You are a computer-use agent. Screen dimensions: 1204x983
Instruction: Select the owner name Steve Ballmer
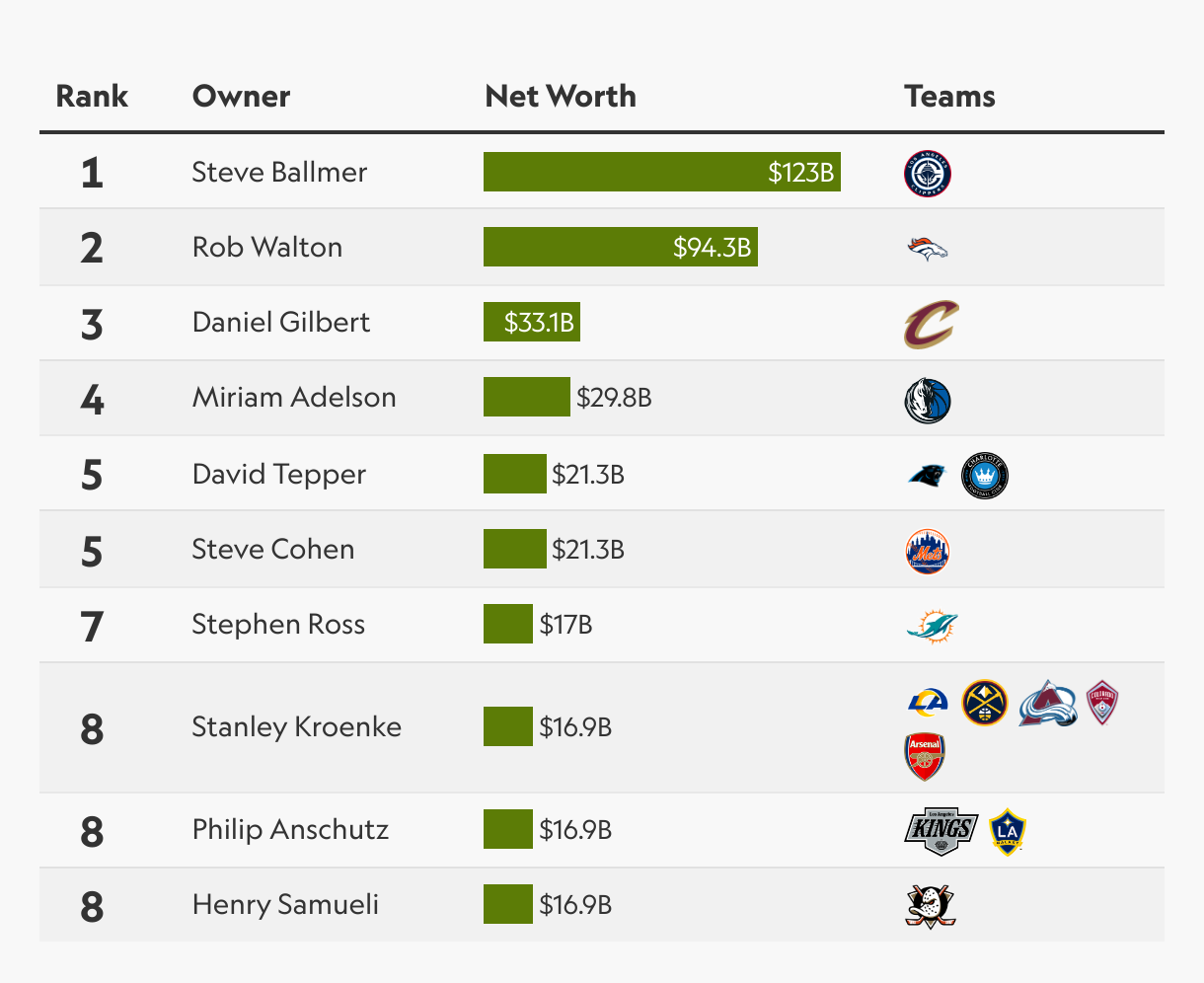[279, 172]
